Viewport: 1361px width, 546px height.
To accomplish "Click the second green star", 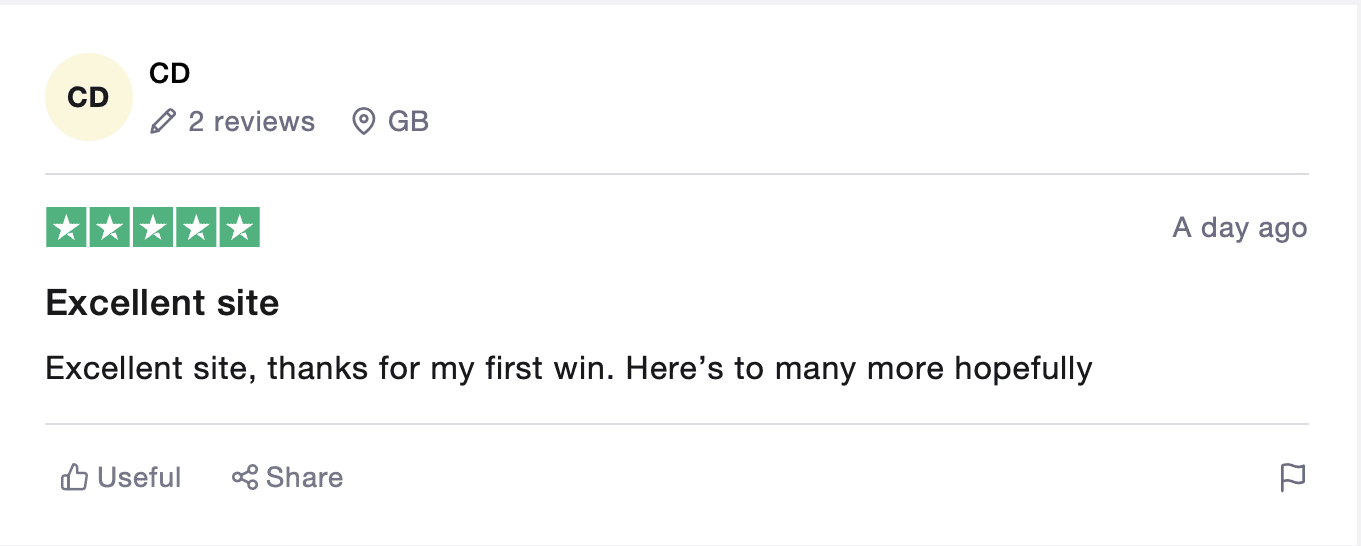I will (110, 227).
